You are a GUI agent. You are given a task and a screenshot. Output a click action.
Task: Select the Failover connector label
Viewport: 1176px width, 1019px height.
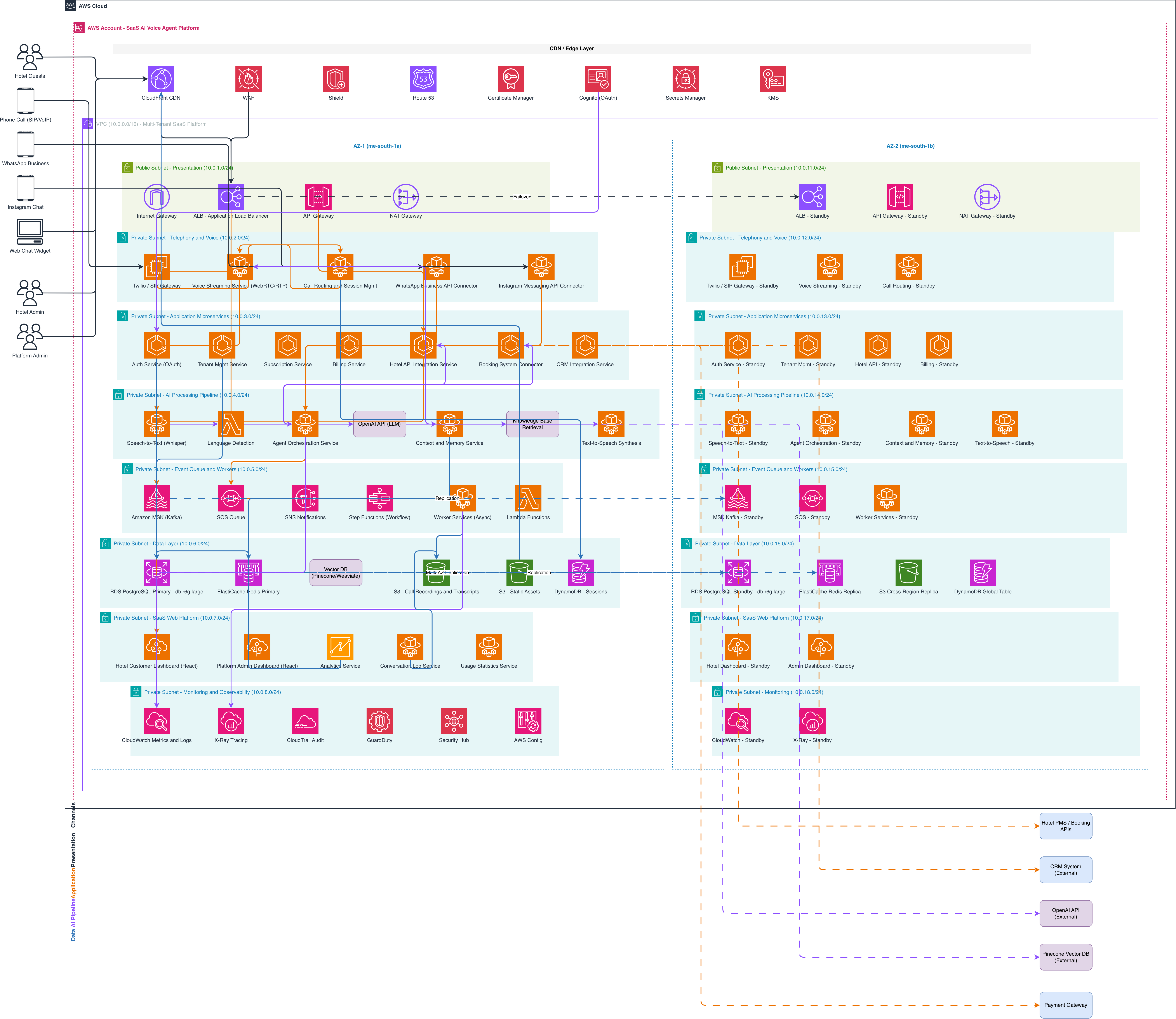pos(522,197)
